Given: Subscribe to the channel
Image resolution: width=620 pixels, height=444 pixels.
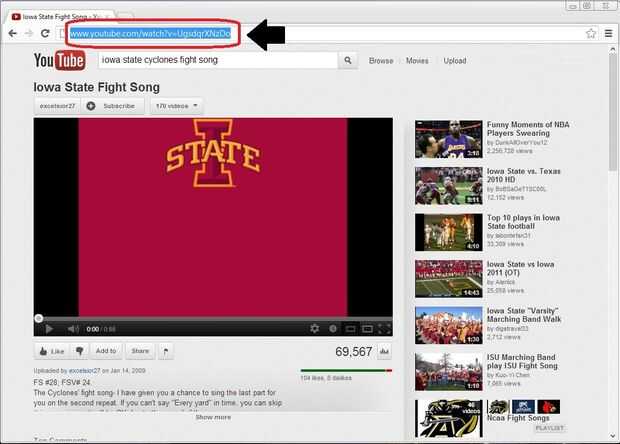Looking at the screenshot, I should tap(113, 106).
